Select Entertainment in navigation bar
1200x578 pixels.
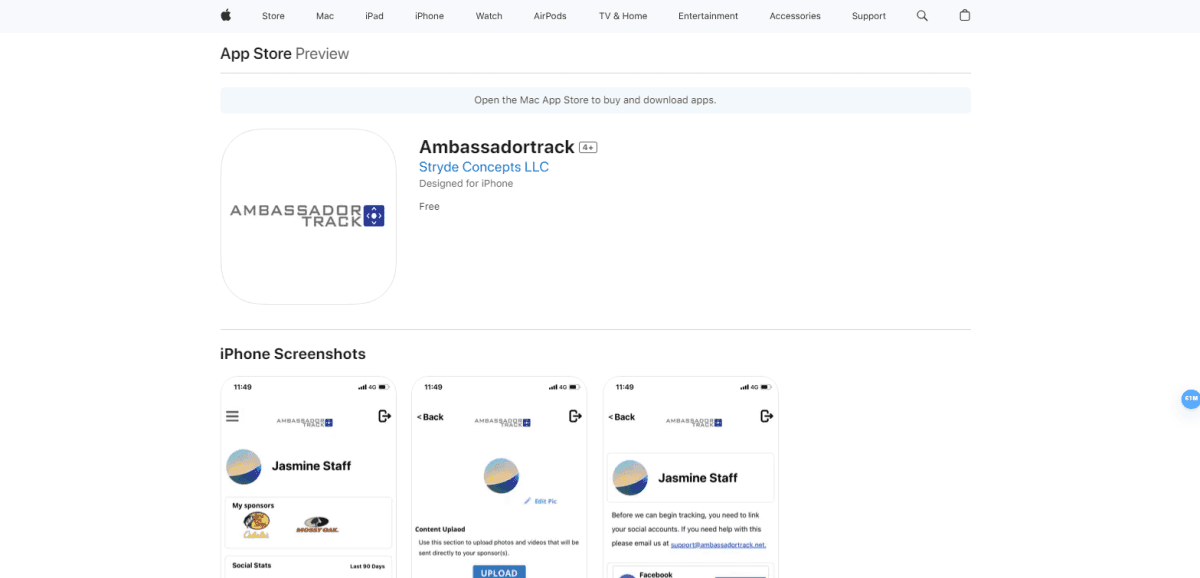(708, 16)
